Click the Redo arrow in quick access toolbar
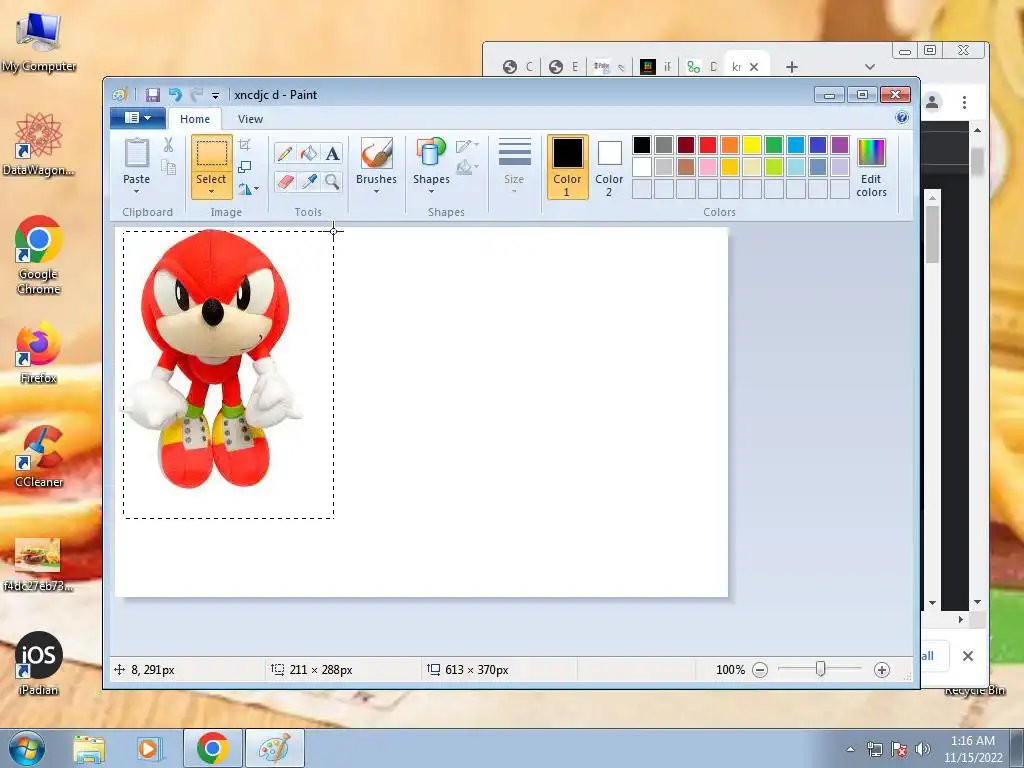The width and height of the screenshot is (1024, 768). (196, 95)
